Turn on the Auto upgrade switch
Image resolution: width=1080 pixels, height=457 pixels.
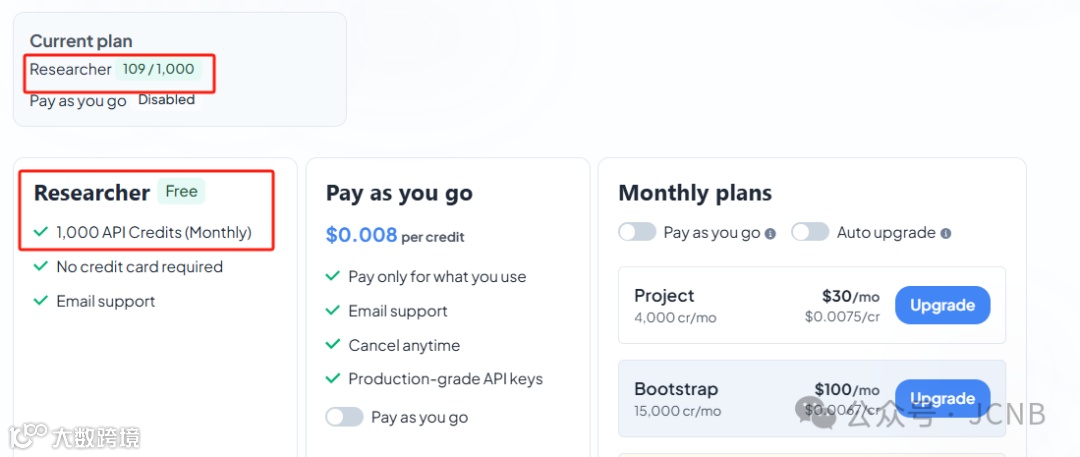pos(810,232)
